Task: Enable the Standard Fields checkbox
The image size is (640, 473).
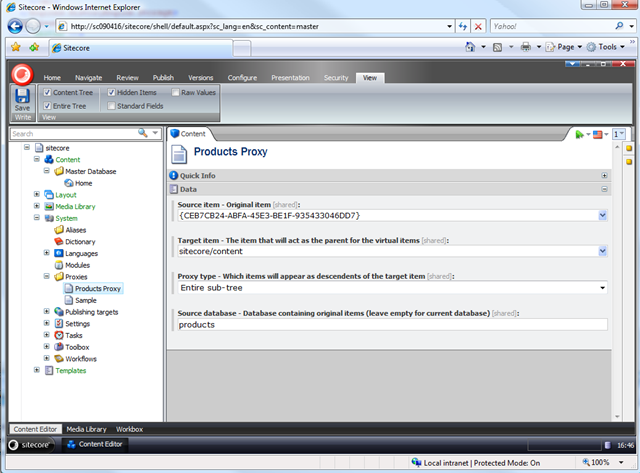Action: click(111, 106)
